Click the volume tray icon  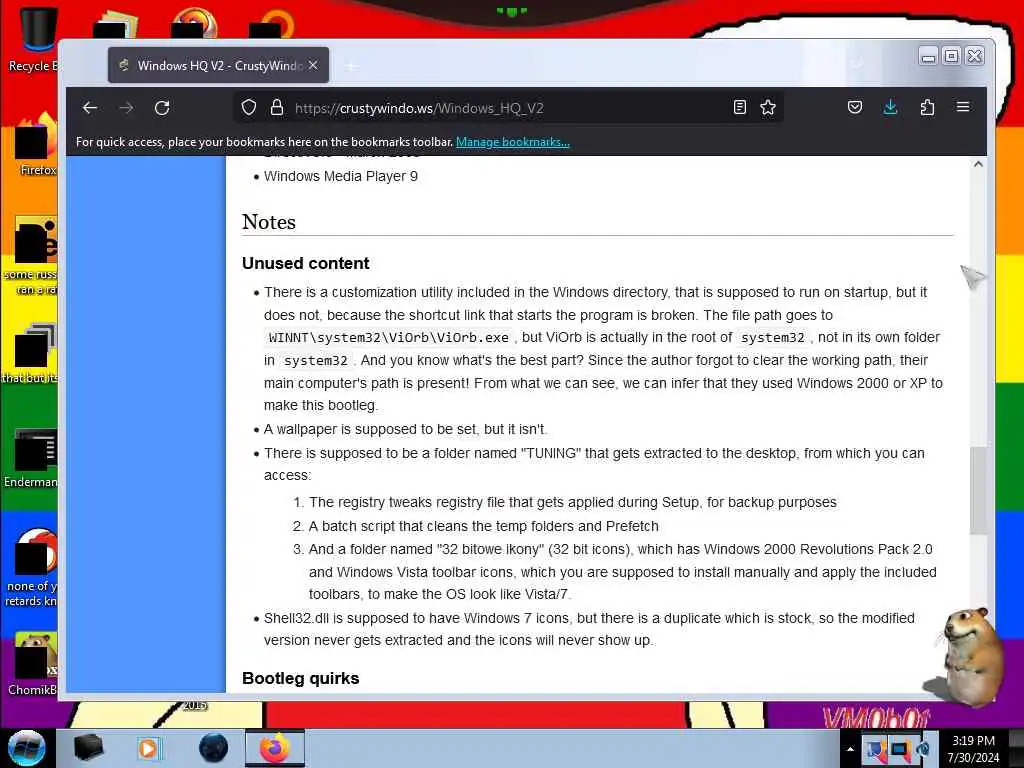(924, 750)
